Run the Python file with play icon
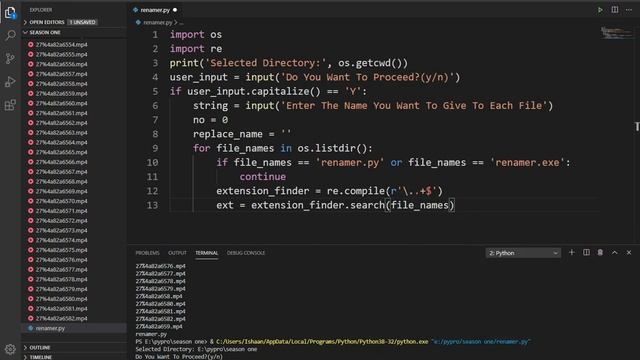 coord(600,10)
